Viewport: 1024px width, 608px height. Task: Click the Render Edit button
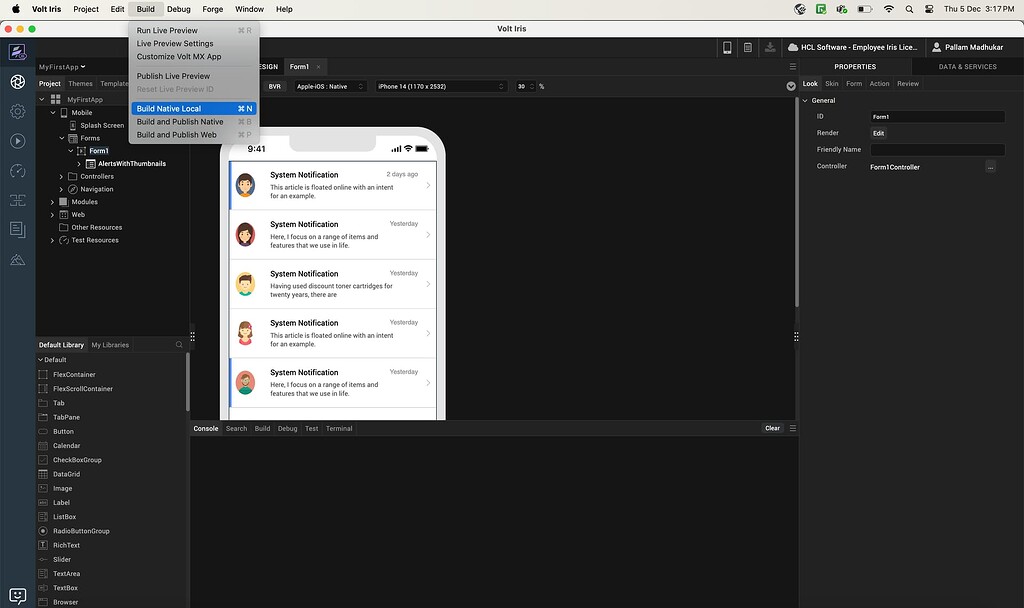(x=878, y=133)
